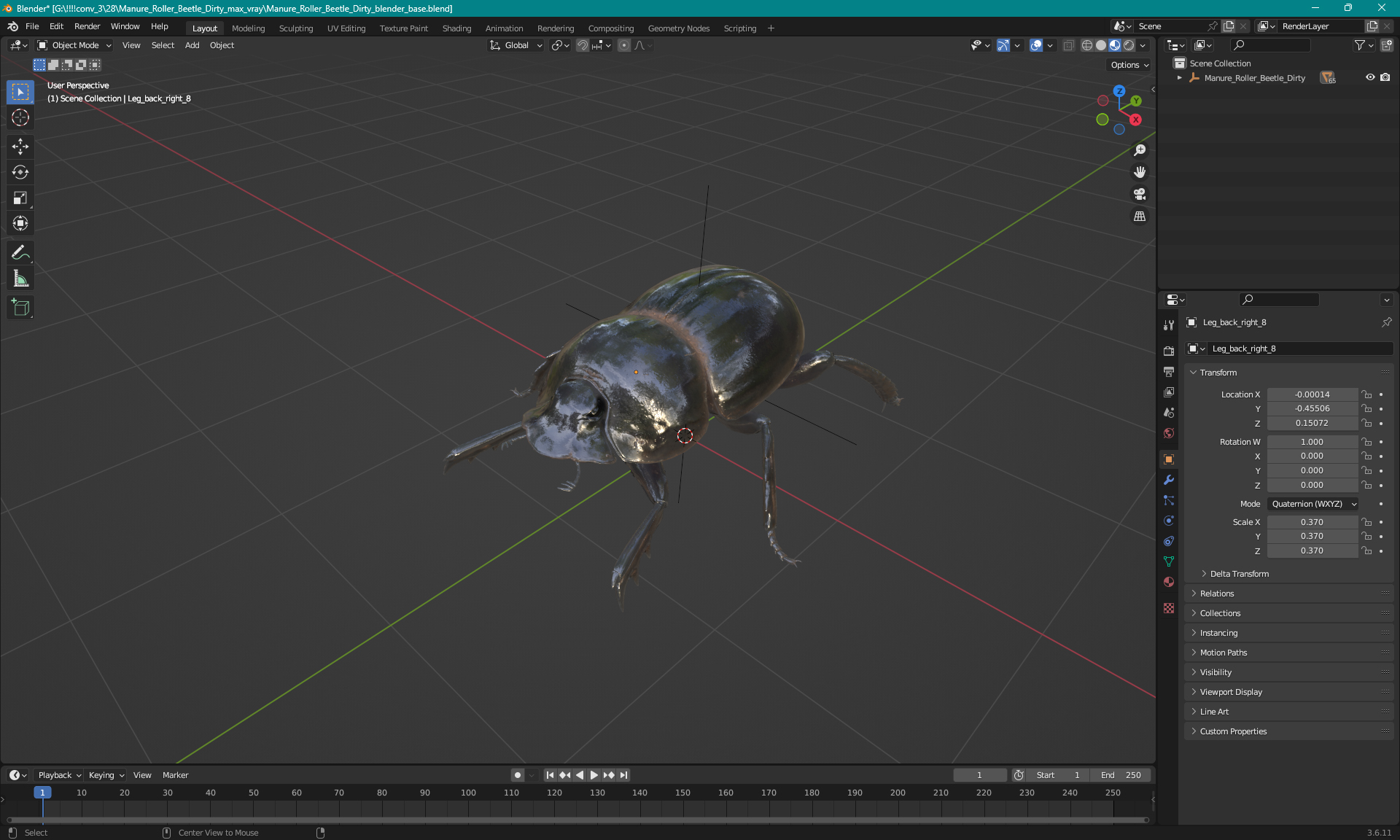Open the File menu
This screenshot has width=1400, height=840.
click(x=32, y=26)
